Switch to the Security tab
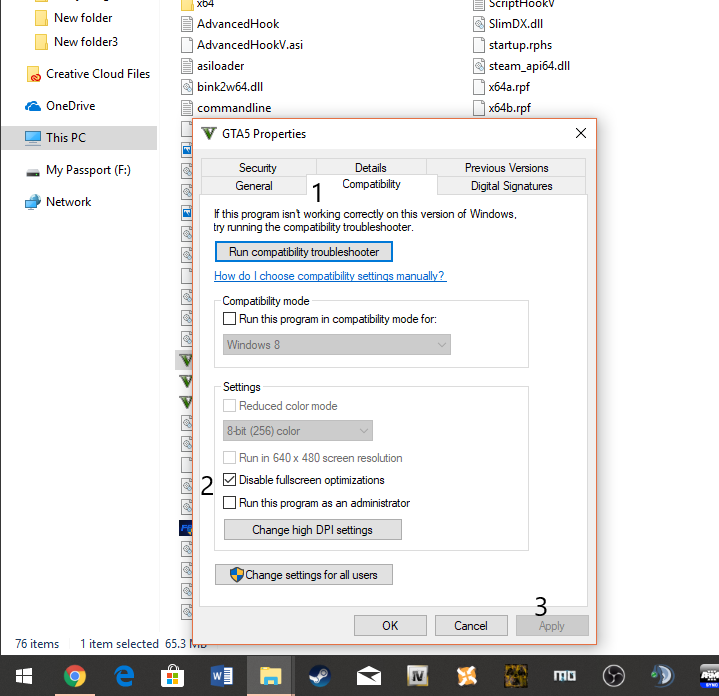719x696 pixels. pyautogui.click(x=258, y=167)
